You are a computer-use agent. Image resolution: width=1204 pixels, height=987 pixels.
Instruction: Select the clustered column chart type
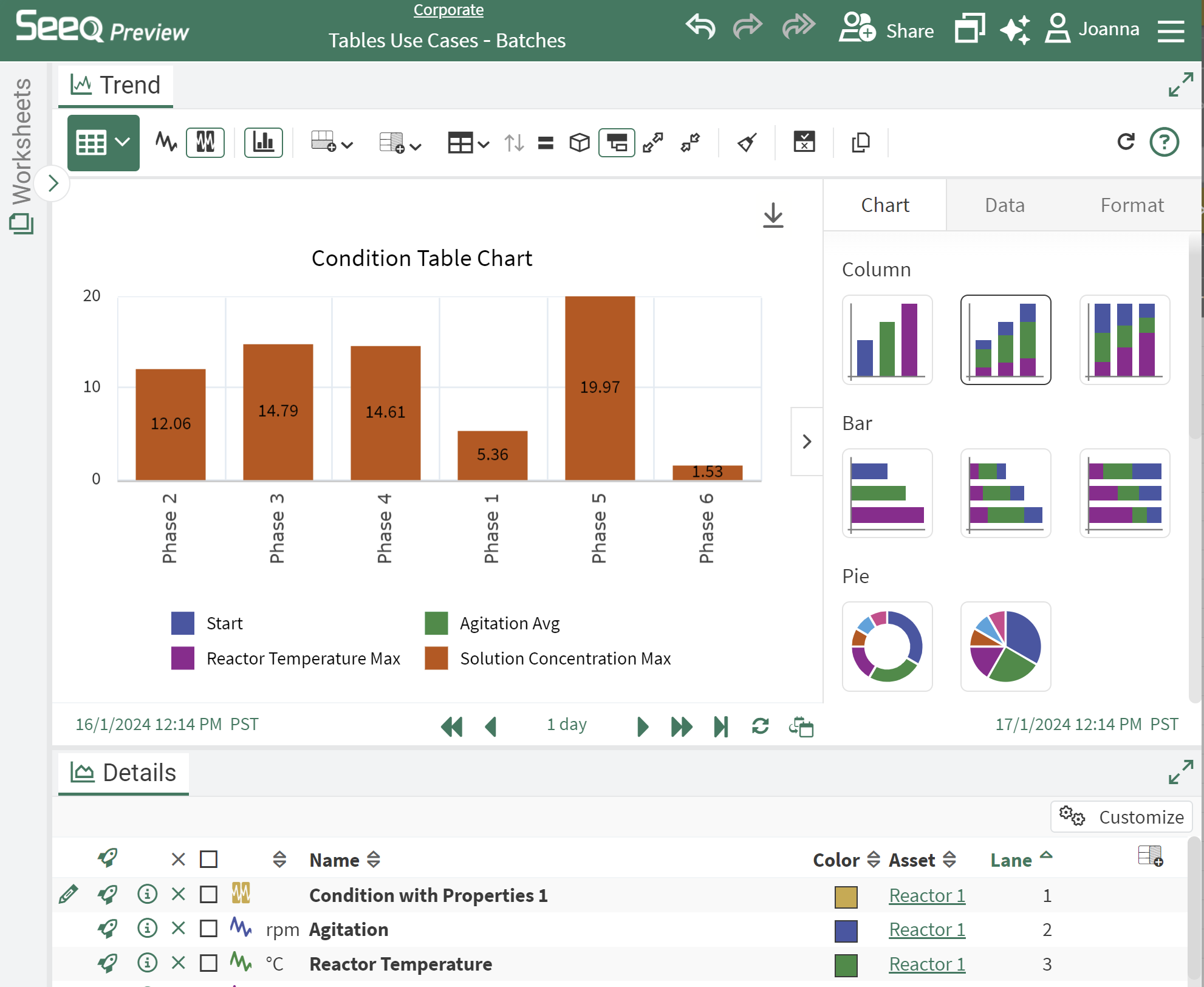point(888,340)
